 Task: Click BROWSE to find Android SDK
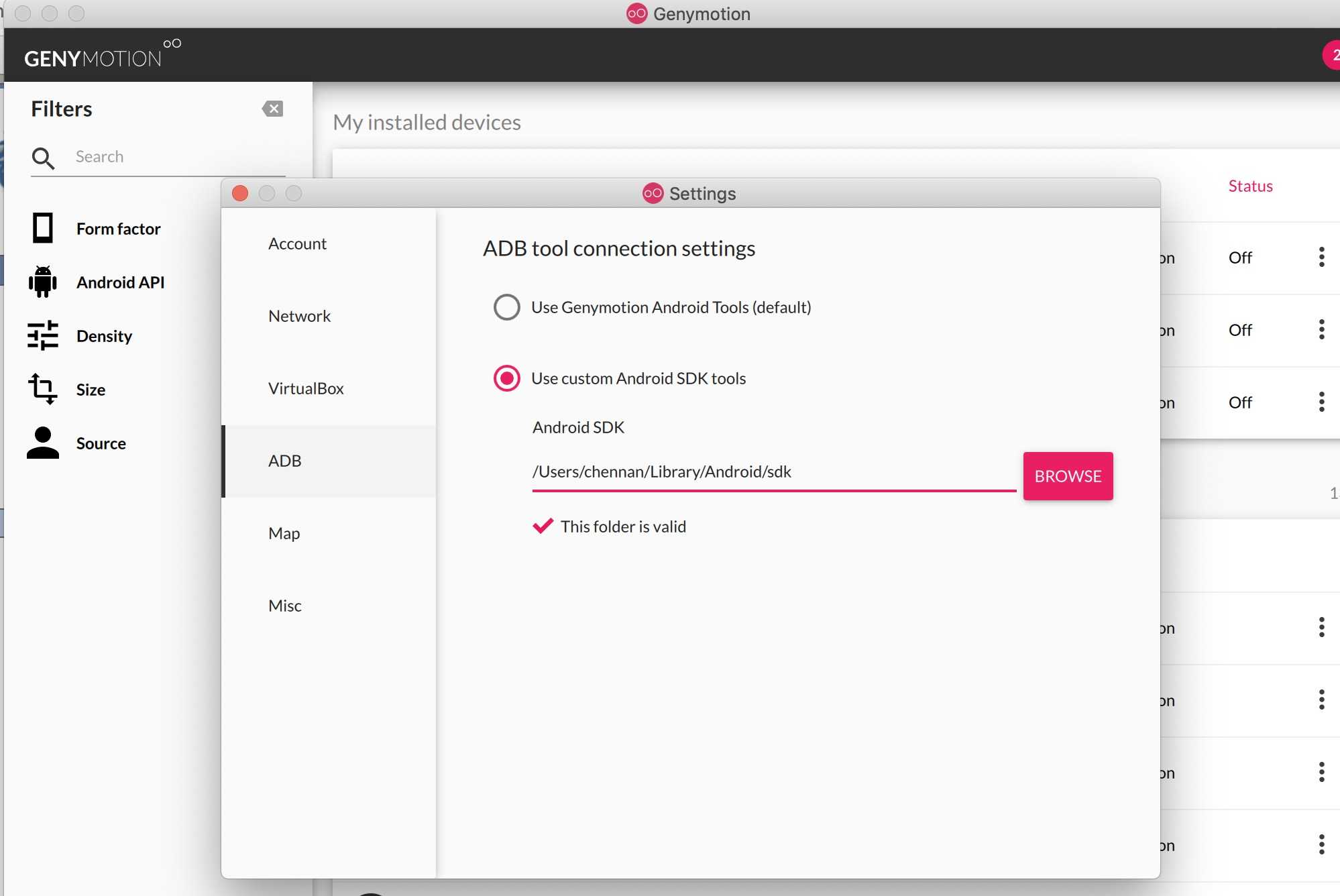1067,475
